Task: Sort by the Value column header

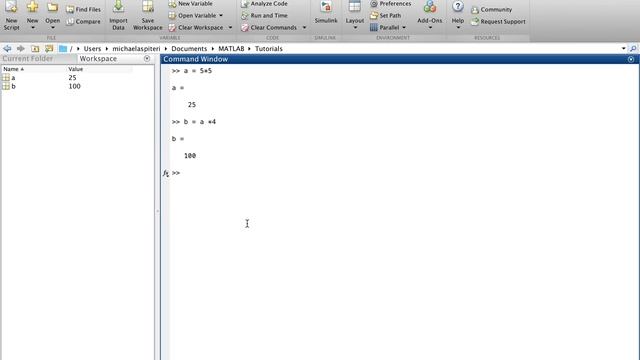Action: pyautogui.click(x=76, y=69)
